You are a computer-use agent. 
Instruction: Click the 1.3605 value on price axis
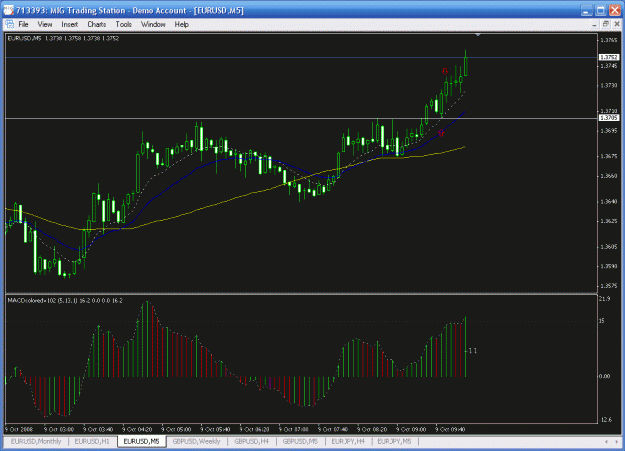click(x=609, y=247)
